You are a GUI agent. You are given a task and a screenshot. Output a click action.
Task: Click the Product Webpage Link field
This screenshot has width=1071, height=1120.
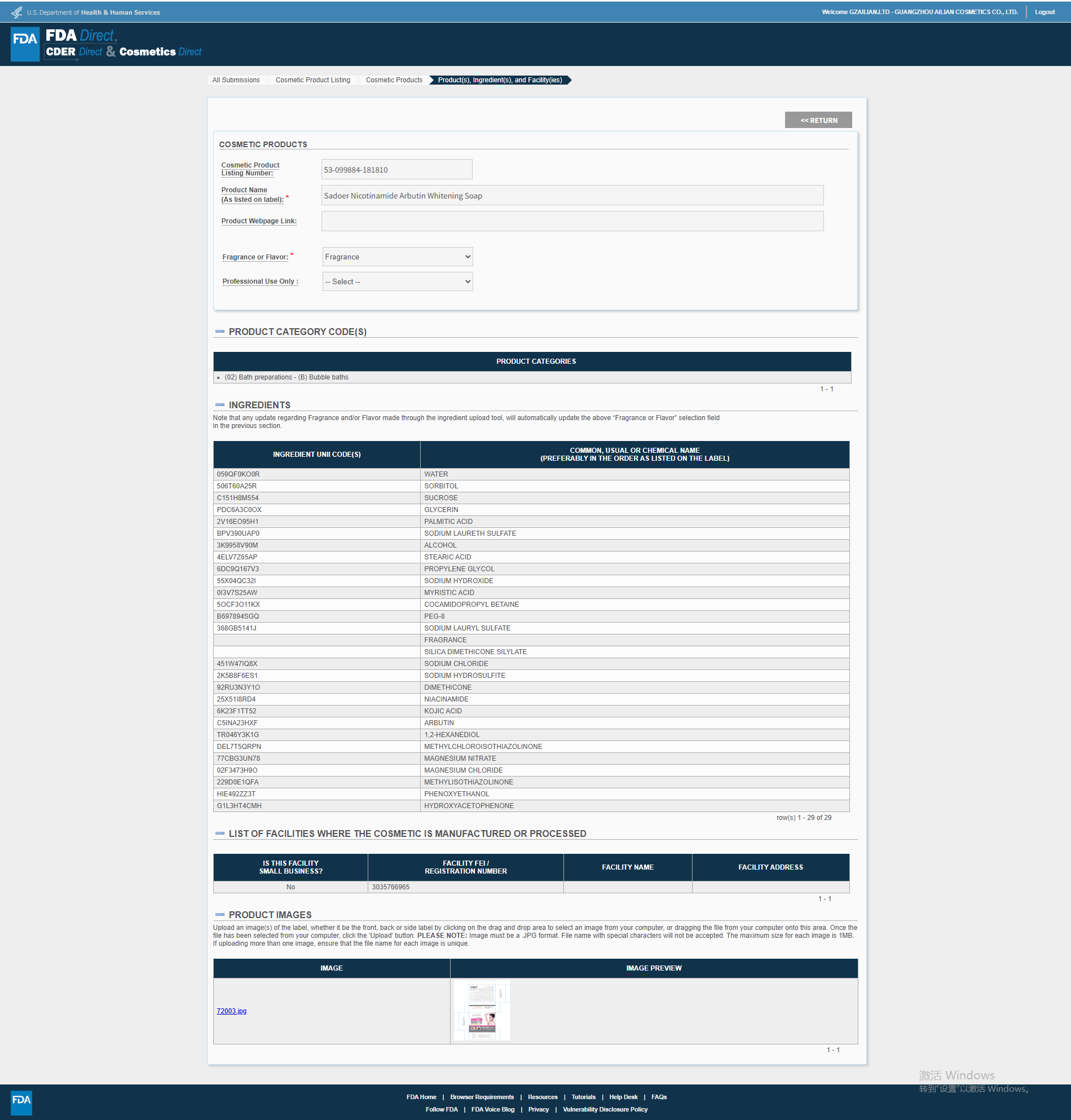point(572,221)
